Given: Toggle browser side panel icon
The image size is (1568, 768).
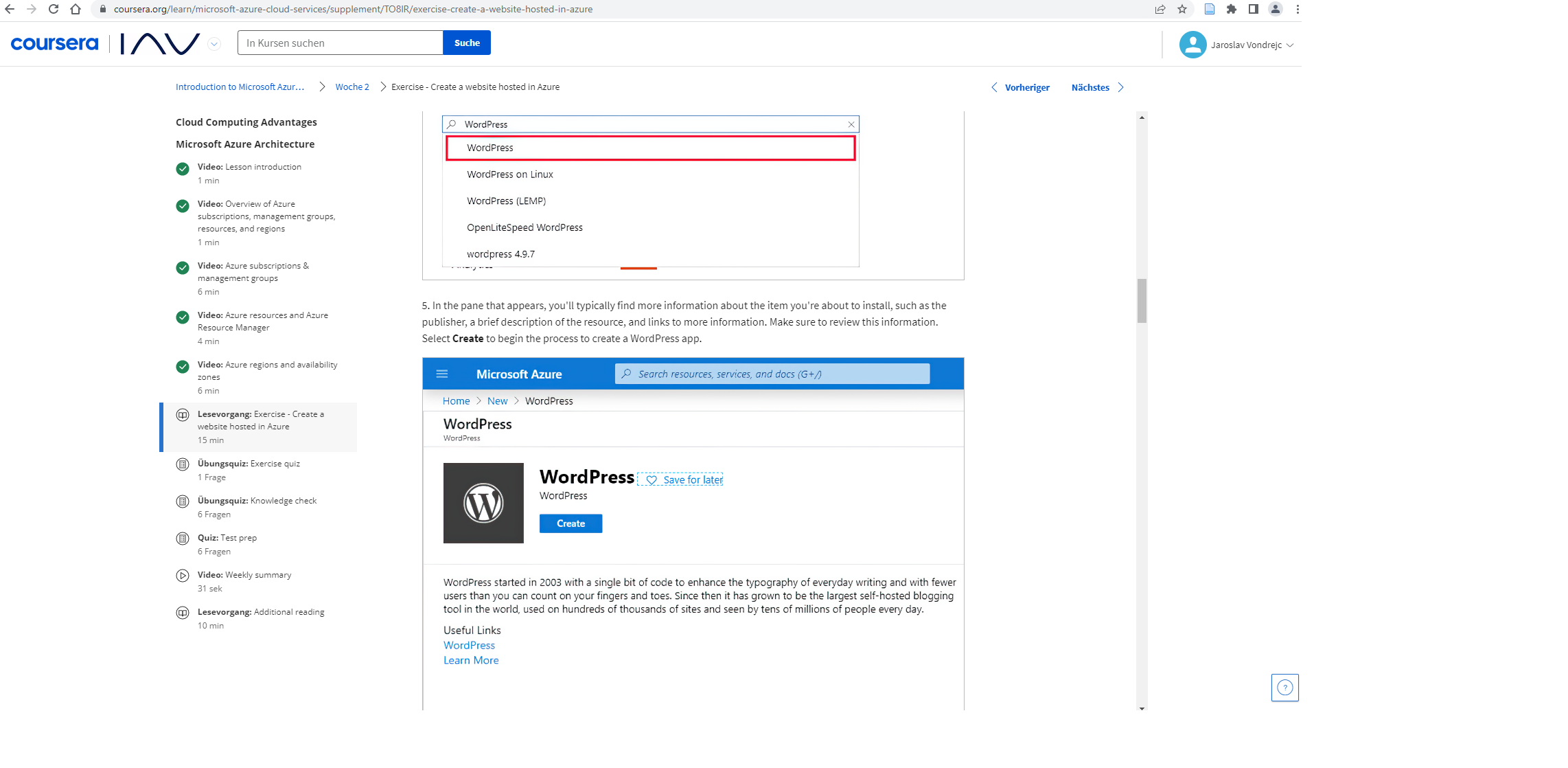Looking at the screenshot, I should click(1254, 9).
